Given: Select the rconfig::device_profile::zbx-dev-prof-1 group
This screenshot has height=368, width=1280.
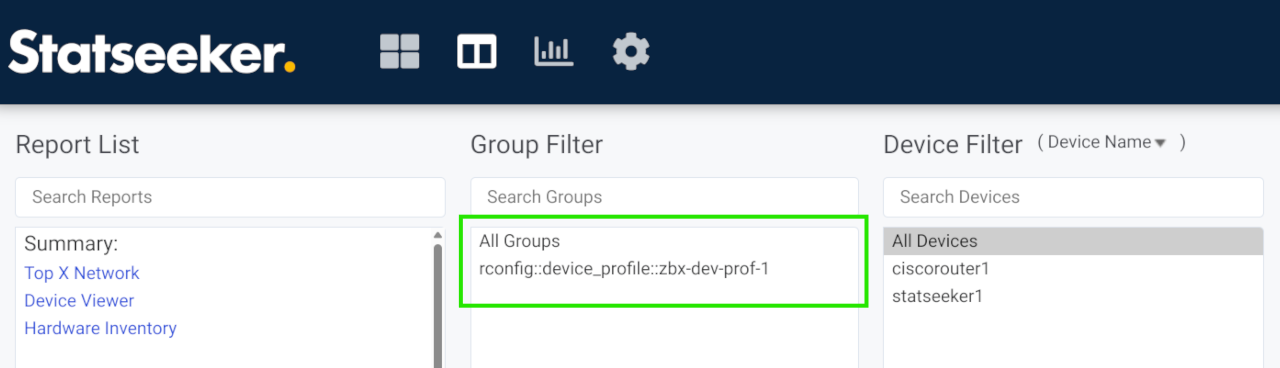Looking at the screenshot, I should (x=664, y=268).
